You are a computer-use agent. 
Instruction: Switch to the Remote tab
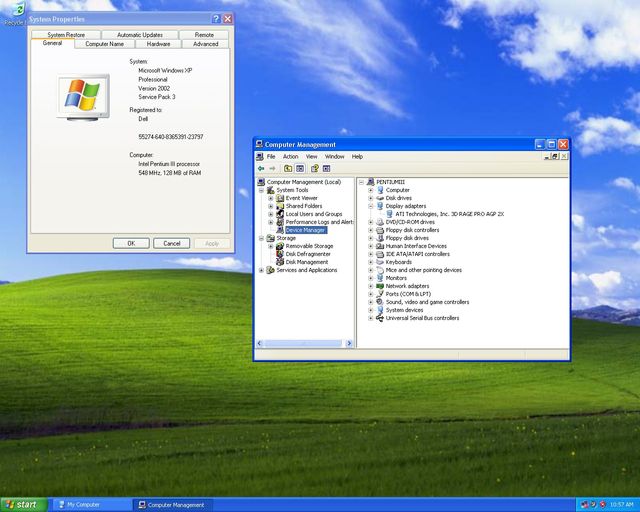coord(204,35)
